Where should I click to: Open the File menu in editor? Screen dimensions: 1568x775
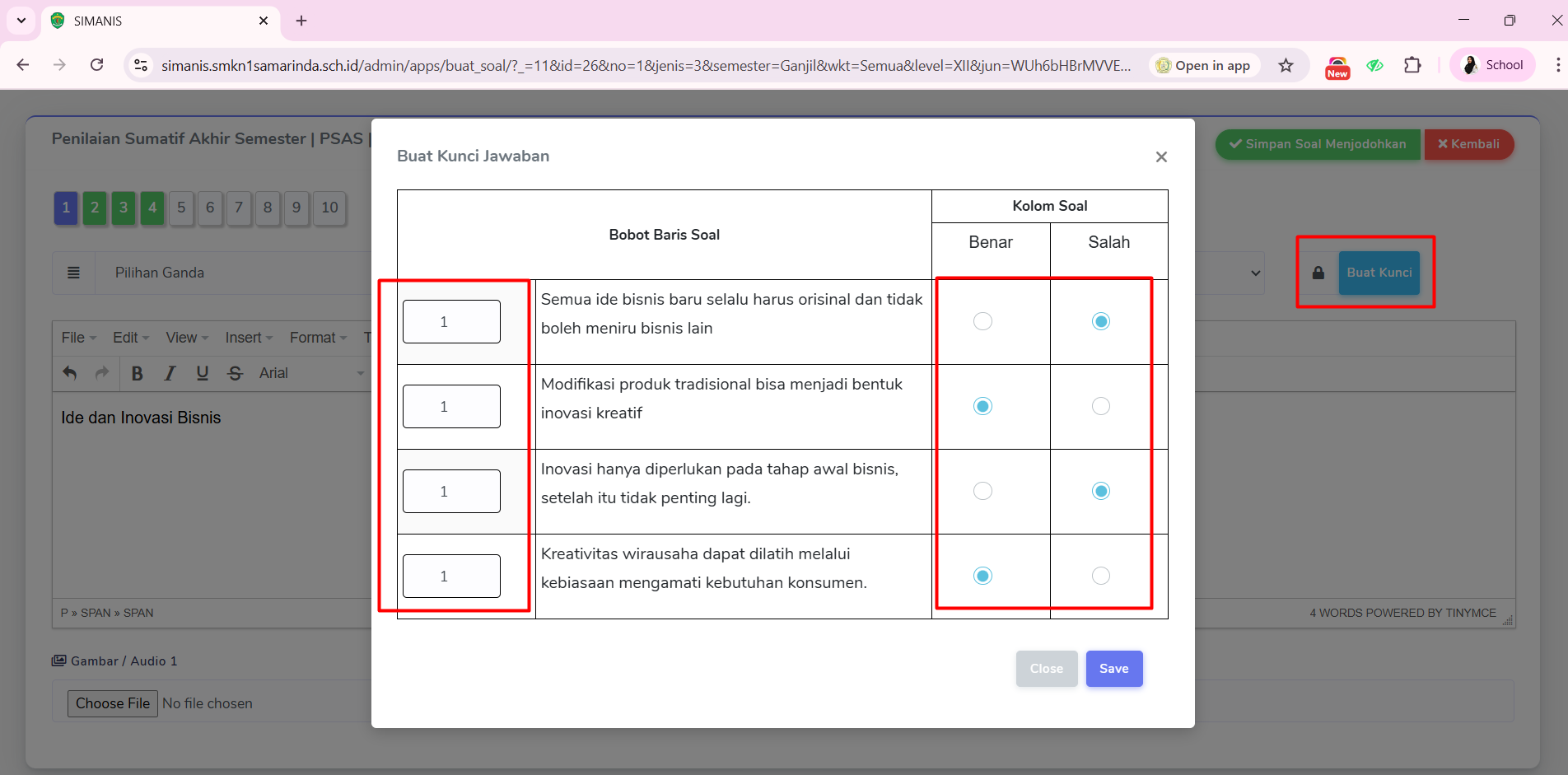coord(78,338)
